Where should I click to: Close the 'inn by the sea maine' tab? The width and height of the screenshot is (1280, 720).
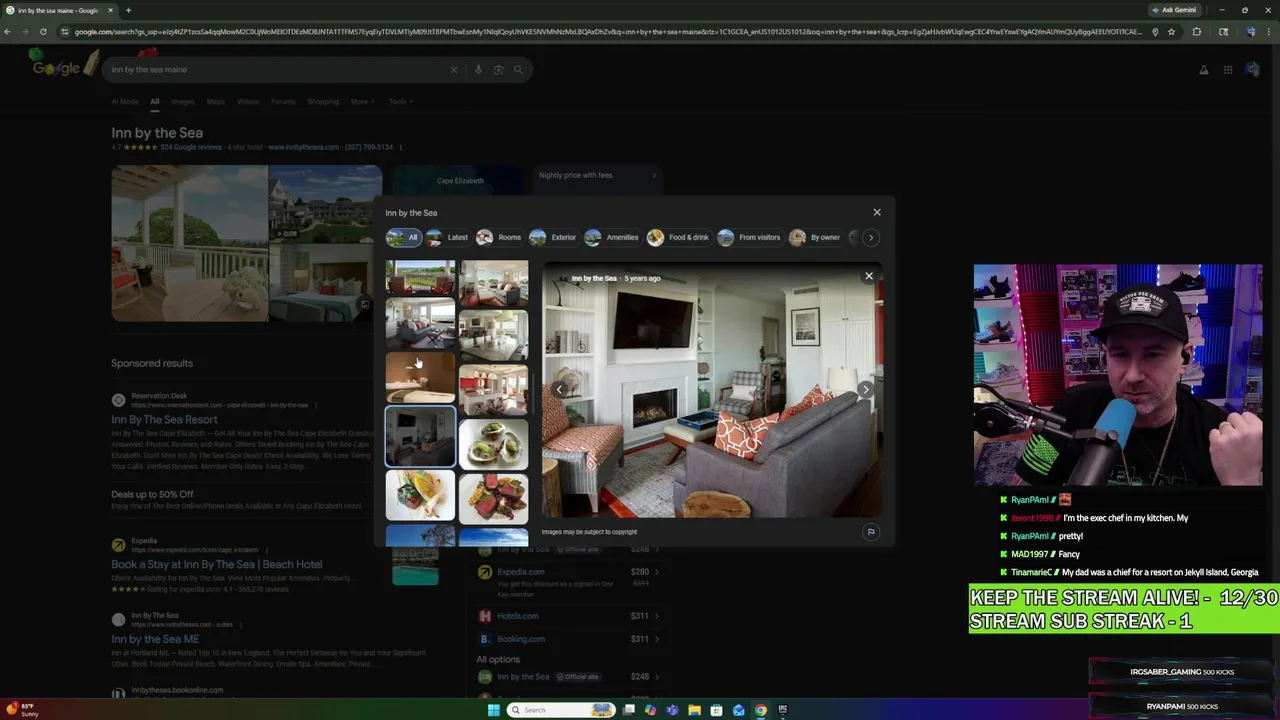[112, 10]
